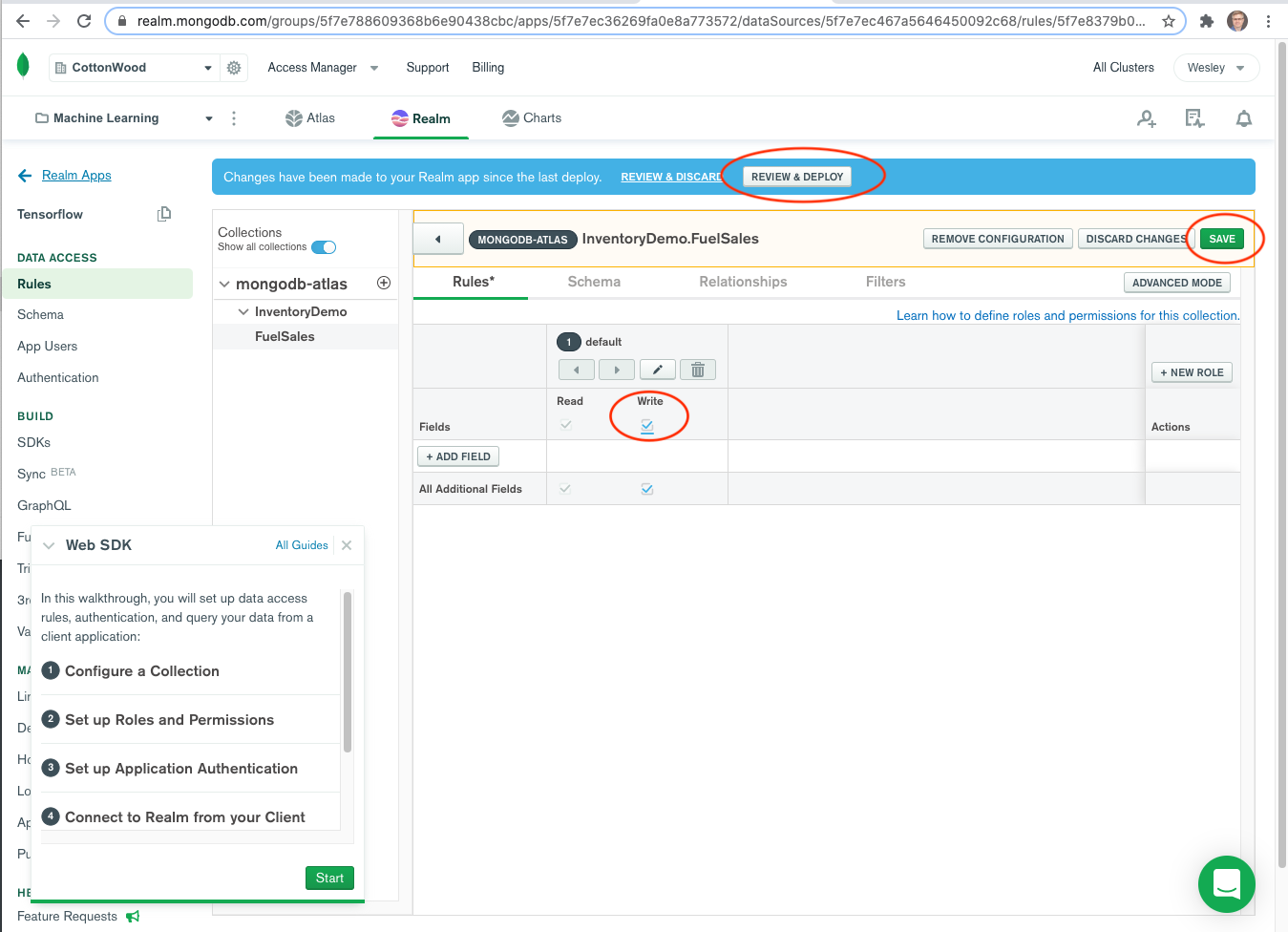Open the REVIEW & DISCARD link
Viewport: 1288px width, 932px height.
coord(671,177)
